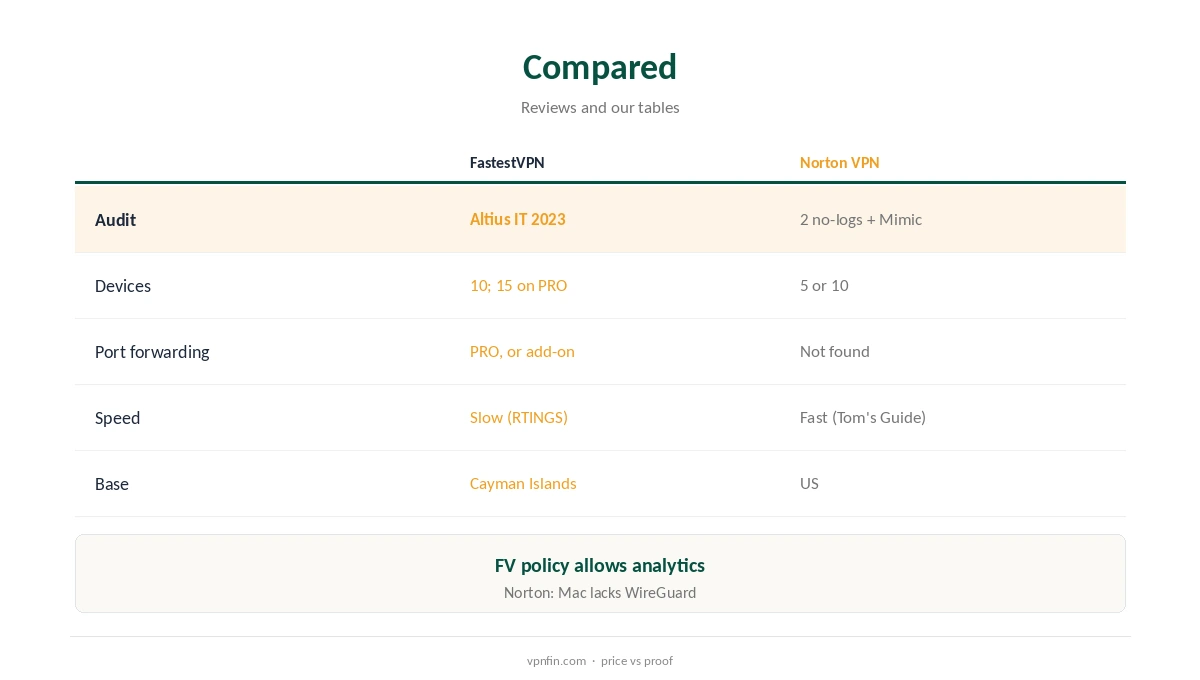Click the 'Devices' row label
This screenshot has height=680, width=1200.
[123, 286]
